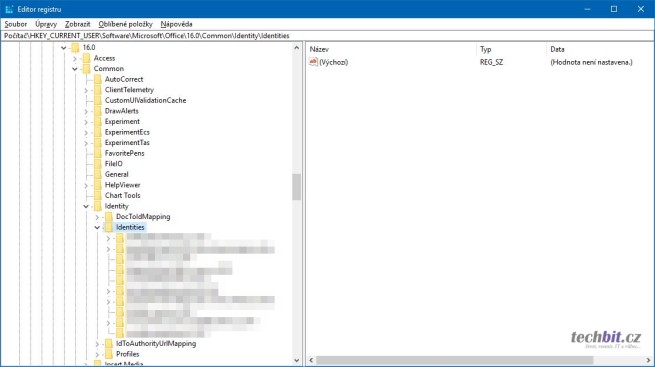Expand the ClientTelemetry key

pyautogui.click(x=86, y=90)
